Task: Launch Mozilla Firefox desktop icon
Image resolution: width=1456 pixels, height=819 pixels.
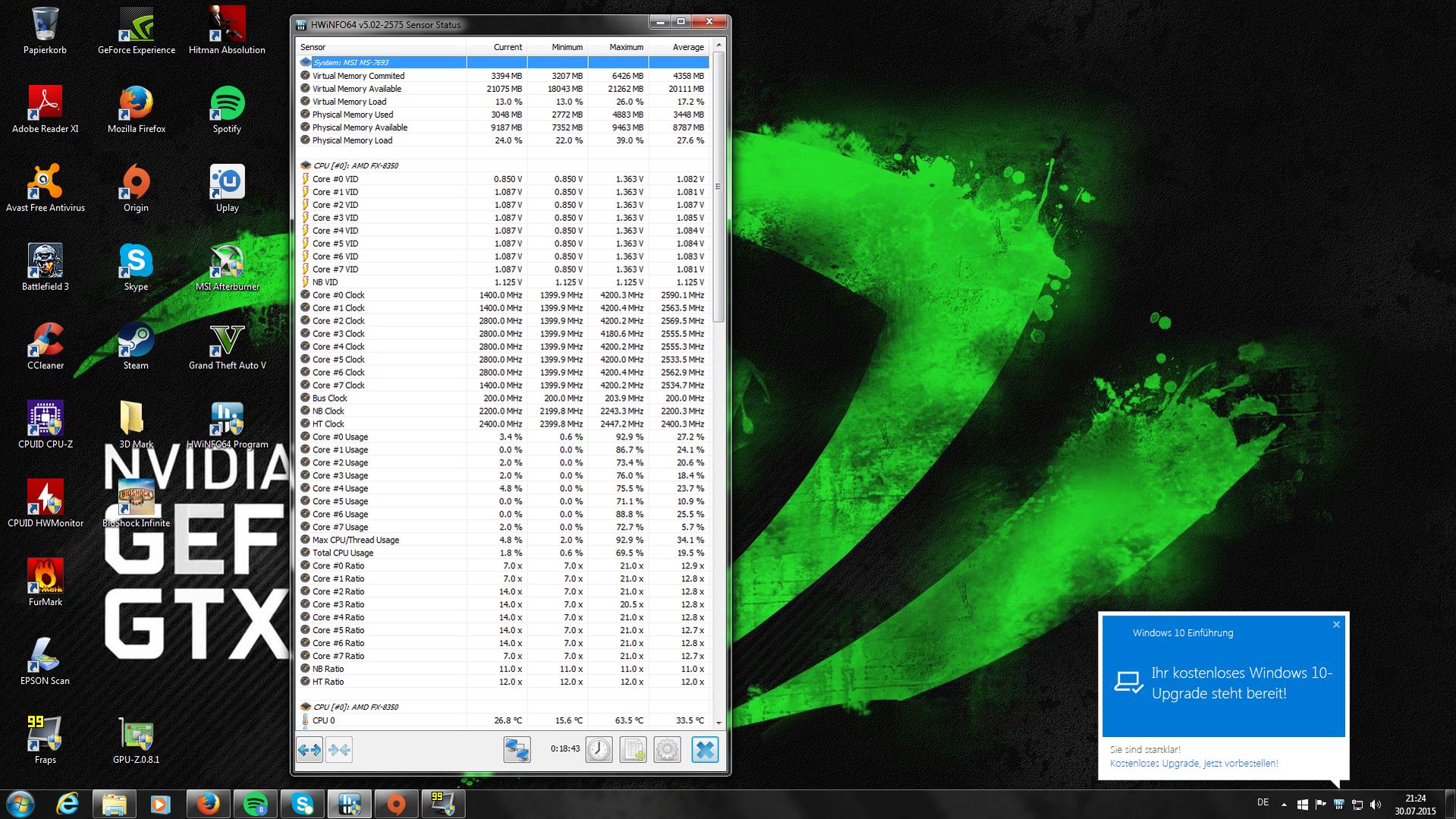Action: [137, 110]
